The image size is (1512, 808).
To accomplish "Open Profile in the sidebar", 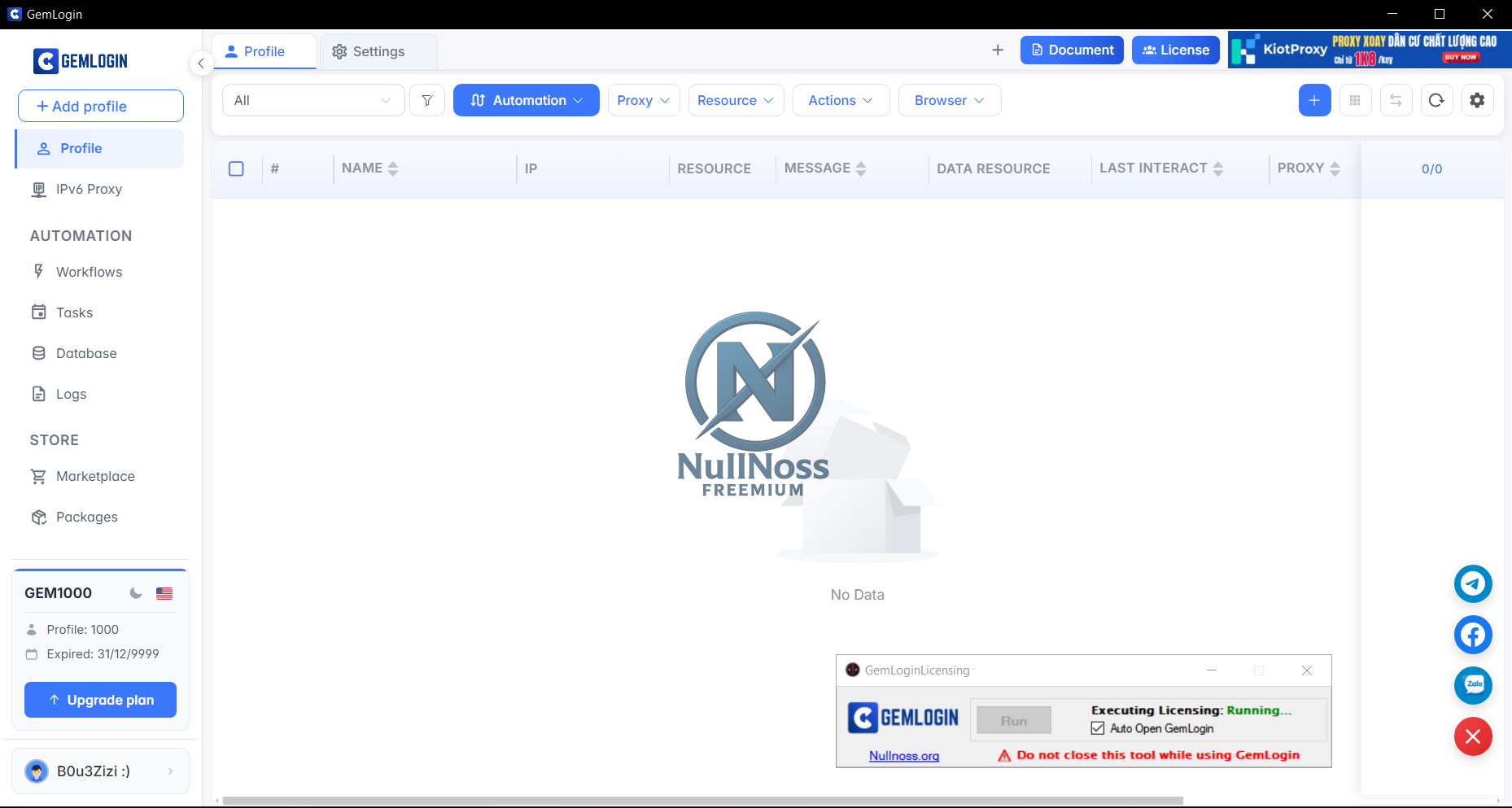I will 99,148.
